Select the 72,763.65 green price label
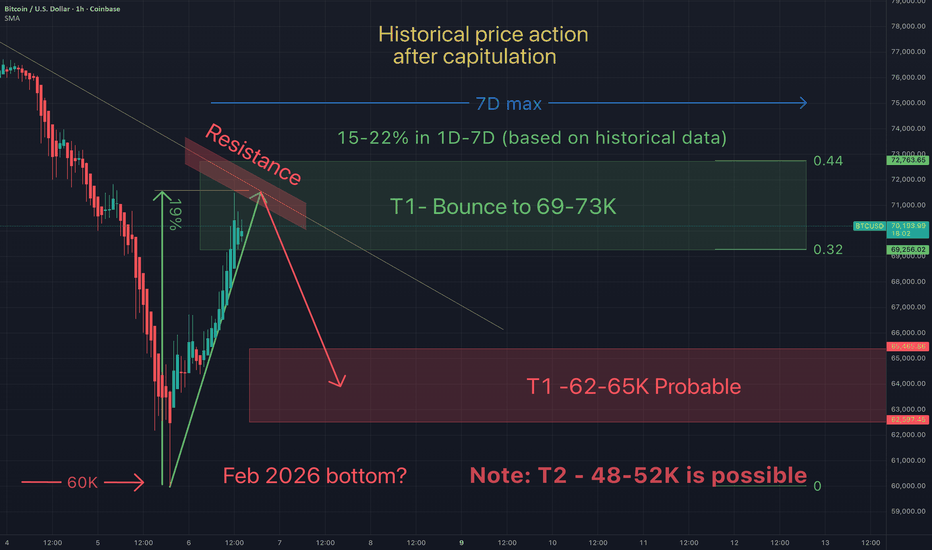Viewport: 932px width, 550px height. [x=909, y=160]
